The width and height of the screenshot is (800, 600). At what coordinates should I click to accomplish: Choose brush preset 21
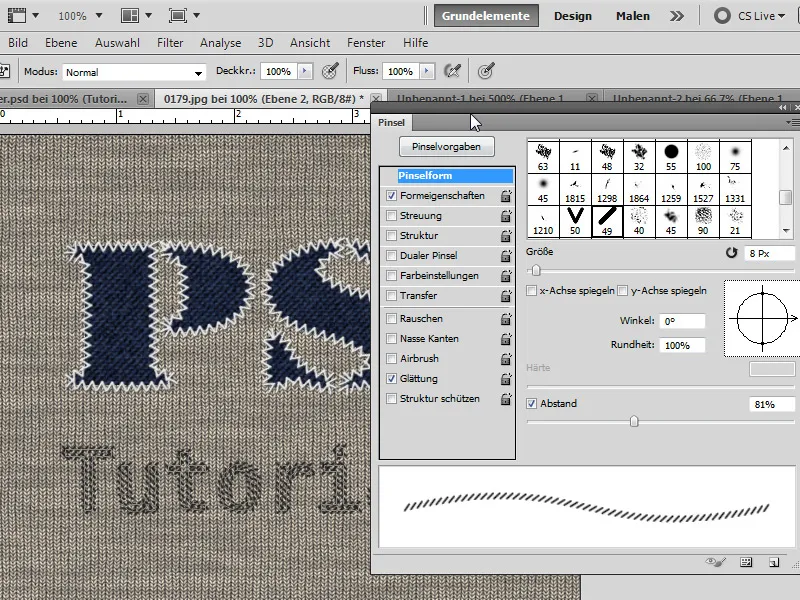click(x=735, y=221)
